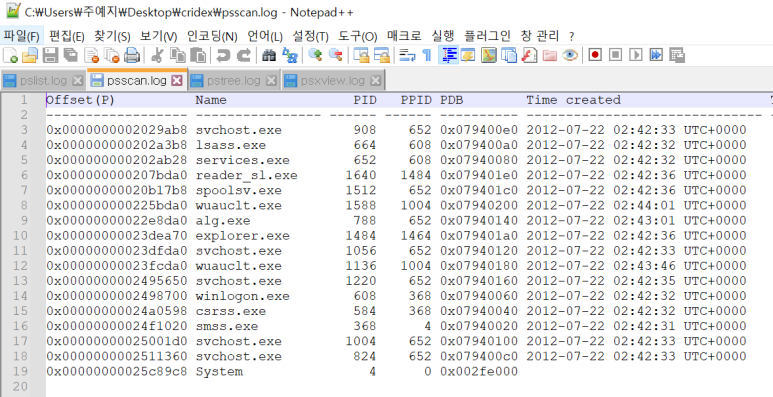
Task: Click the System entry on line 19
Action: (x=219, y=371)
